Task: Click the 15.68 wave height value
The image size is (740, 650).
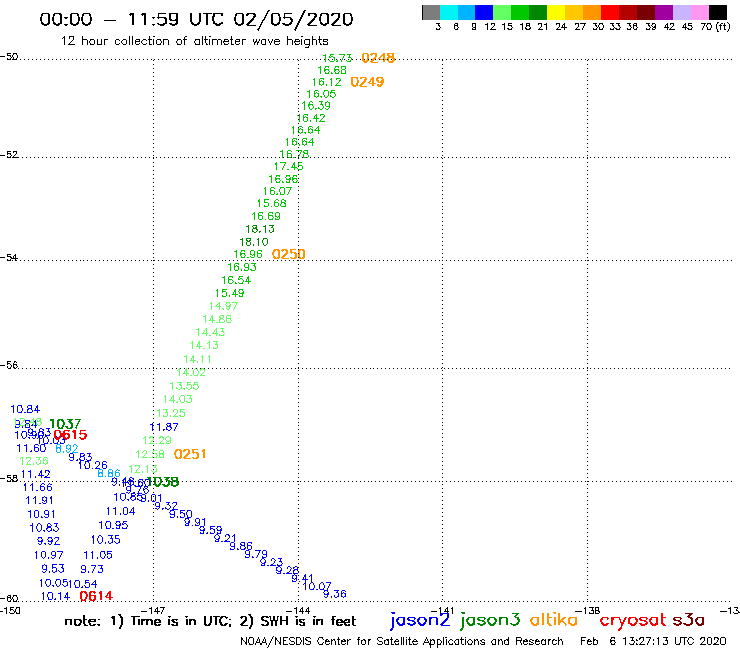Action: (272, 203)
